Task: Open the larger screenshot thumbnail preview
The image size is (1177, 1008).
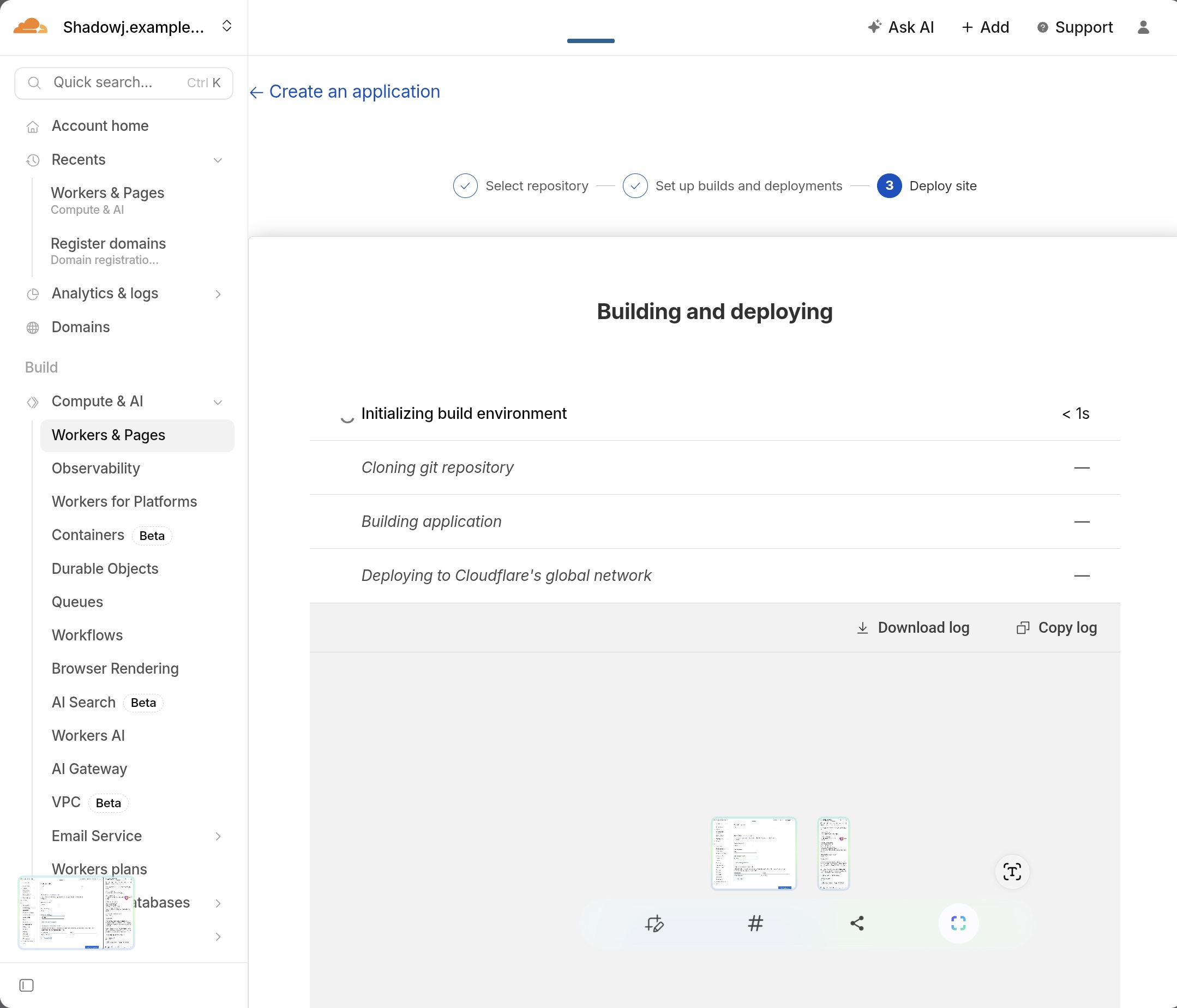Action: [x=753, y=853]
